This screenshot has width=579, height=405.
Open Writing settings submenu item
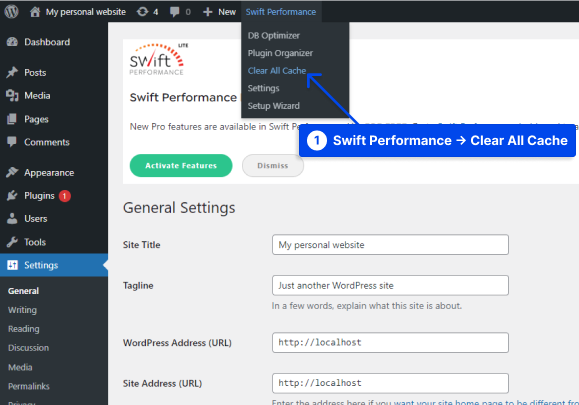23,310
